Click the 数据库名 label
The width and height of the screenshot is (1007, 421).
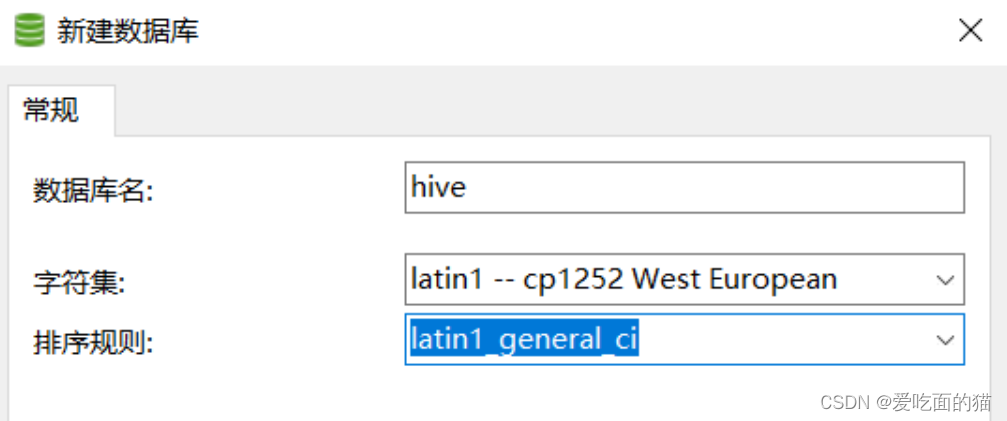(x=93, y=191)
